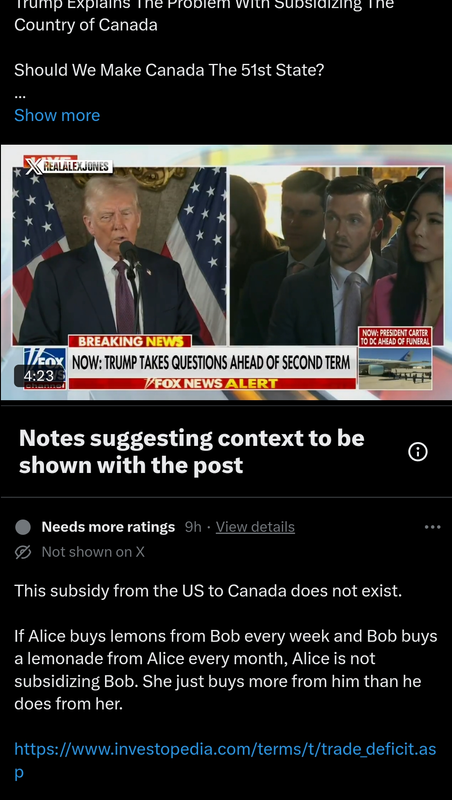
Task: Expand post text with Show more
Action: click(x=57, y=115)
